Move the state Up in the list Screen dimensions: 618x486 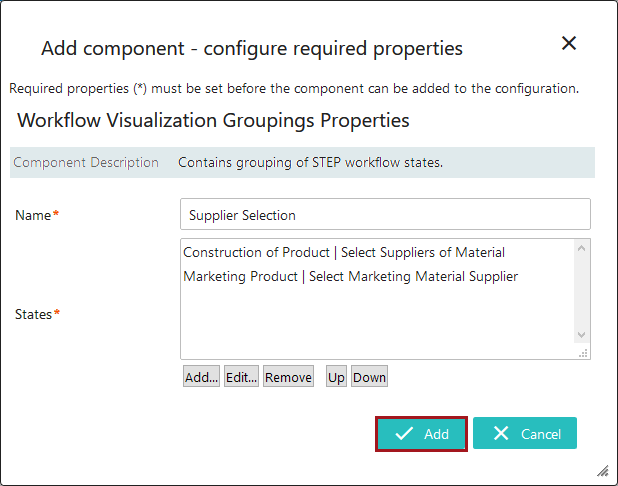pos(336,377)
